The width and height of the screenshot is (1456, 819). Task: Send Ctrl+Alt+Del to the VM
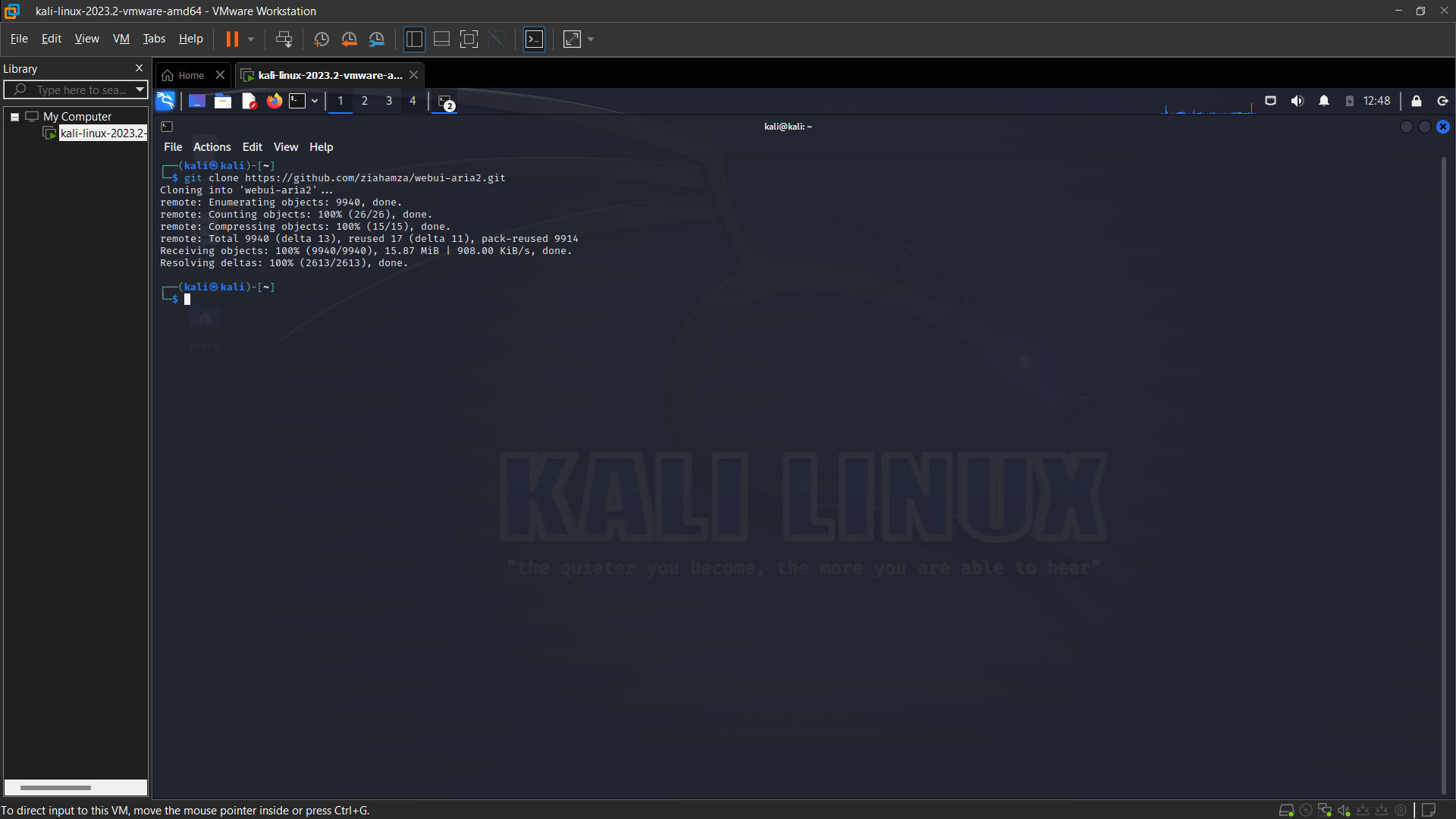pos(284,39)
